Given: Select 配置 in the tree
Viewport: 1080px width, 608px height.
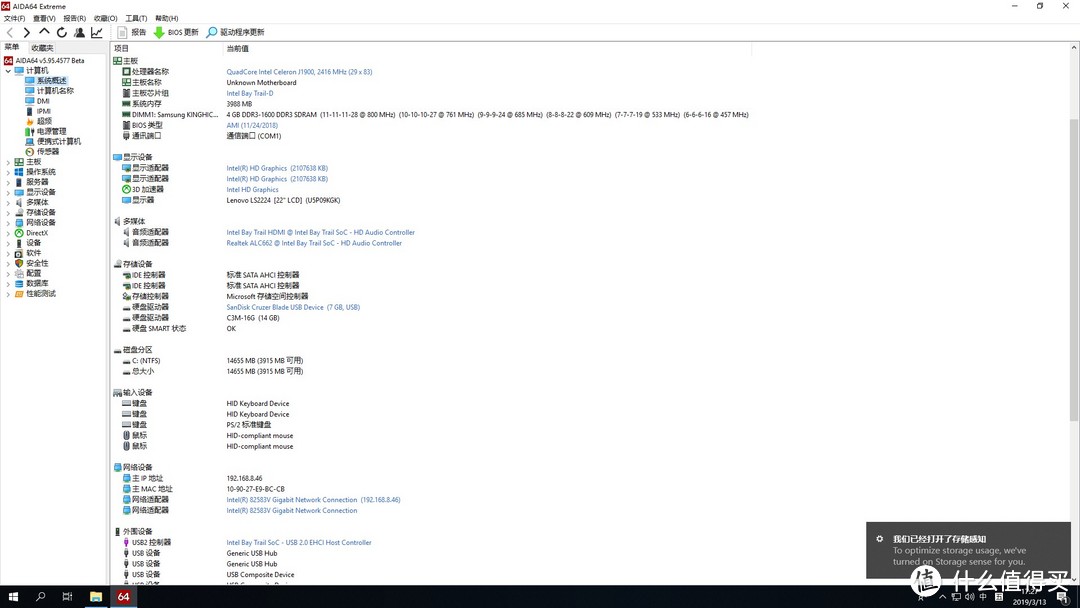Looking at the screenshot, I should coord(33,273).
